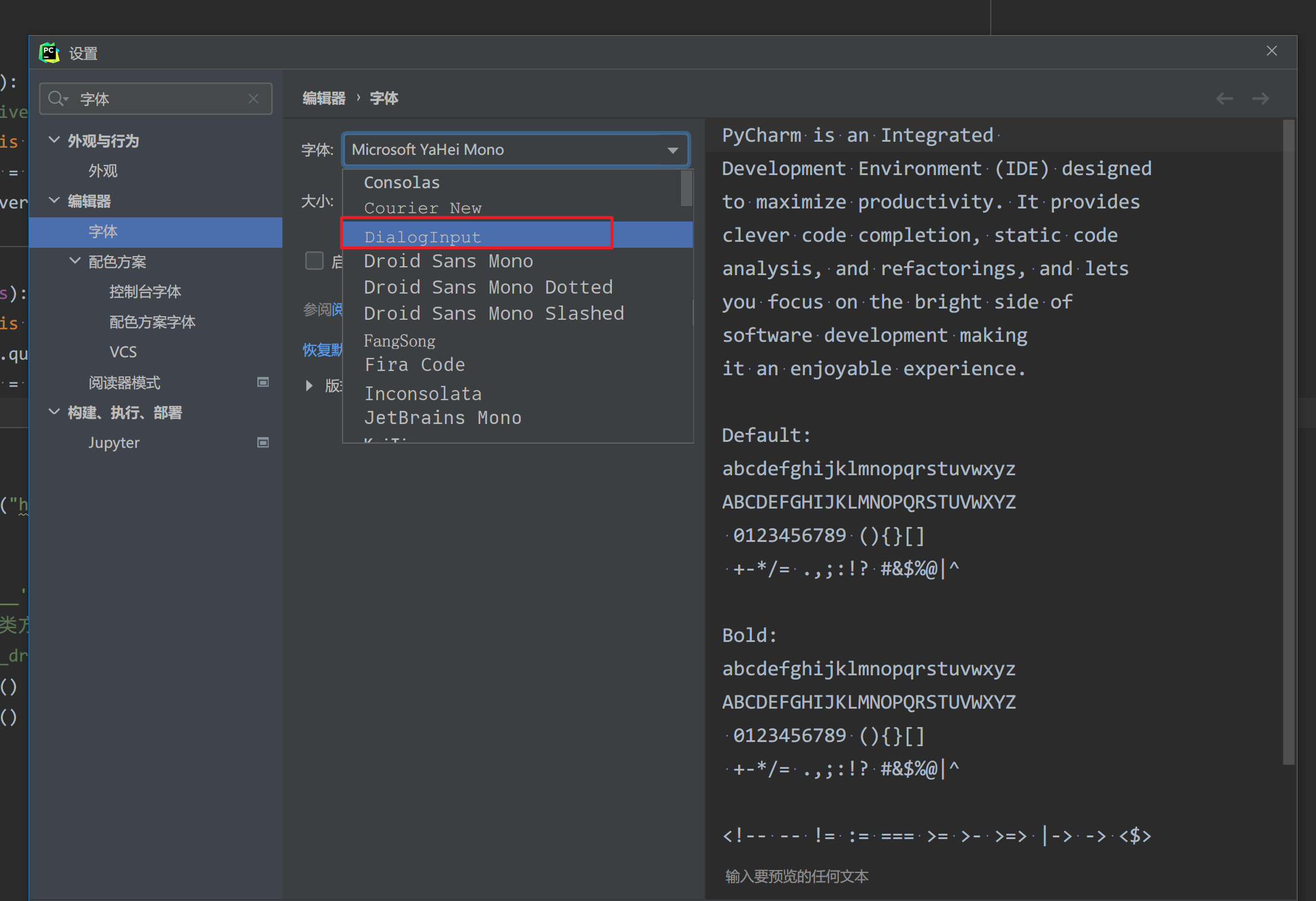Select 字体 in the settings tree

[155, 232]
